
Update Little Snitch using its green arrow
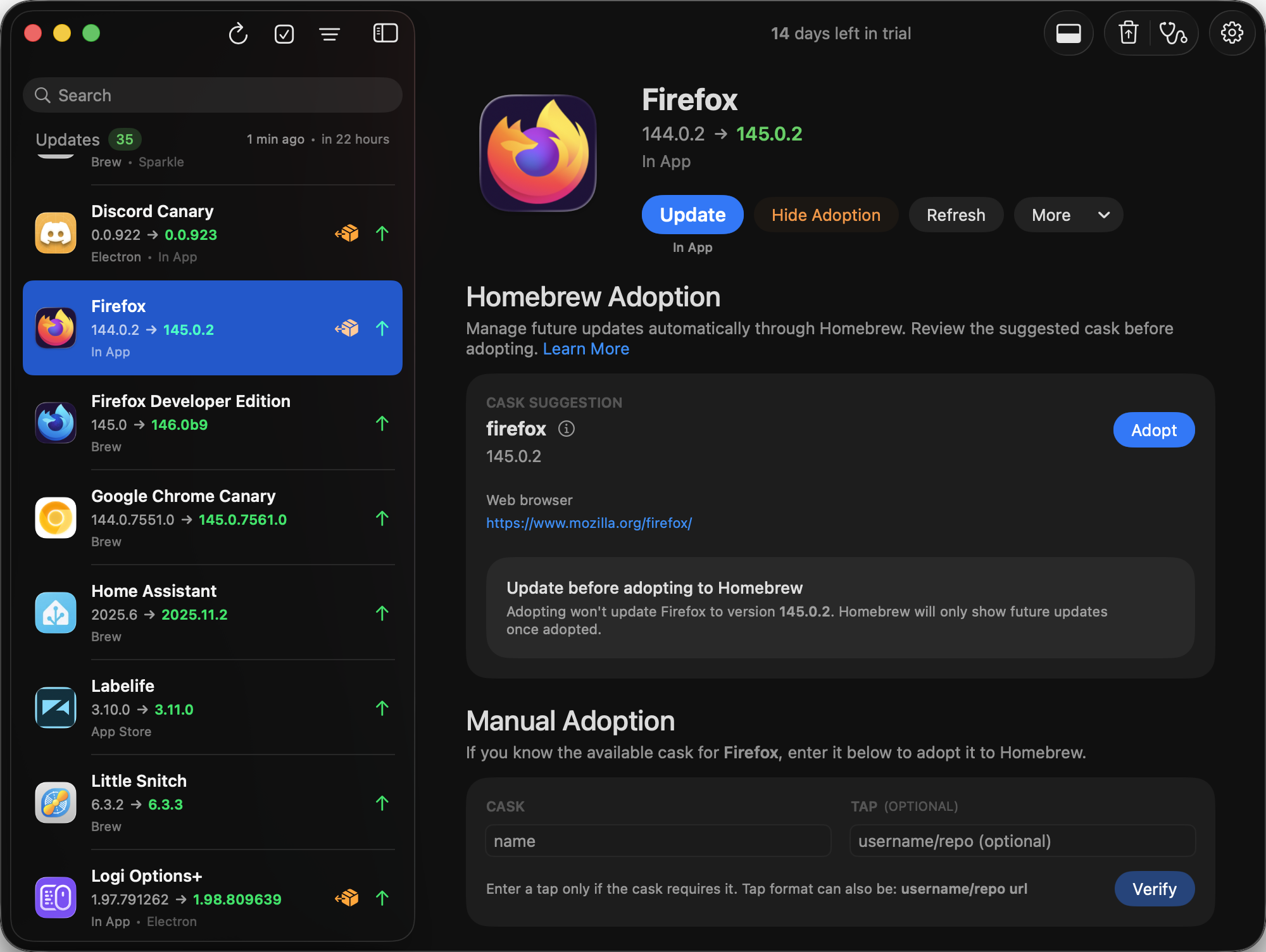(x=382, y=803)
